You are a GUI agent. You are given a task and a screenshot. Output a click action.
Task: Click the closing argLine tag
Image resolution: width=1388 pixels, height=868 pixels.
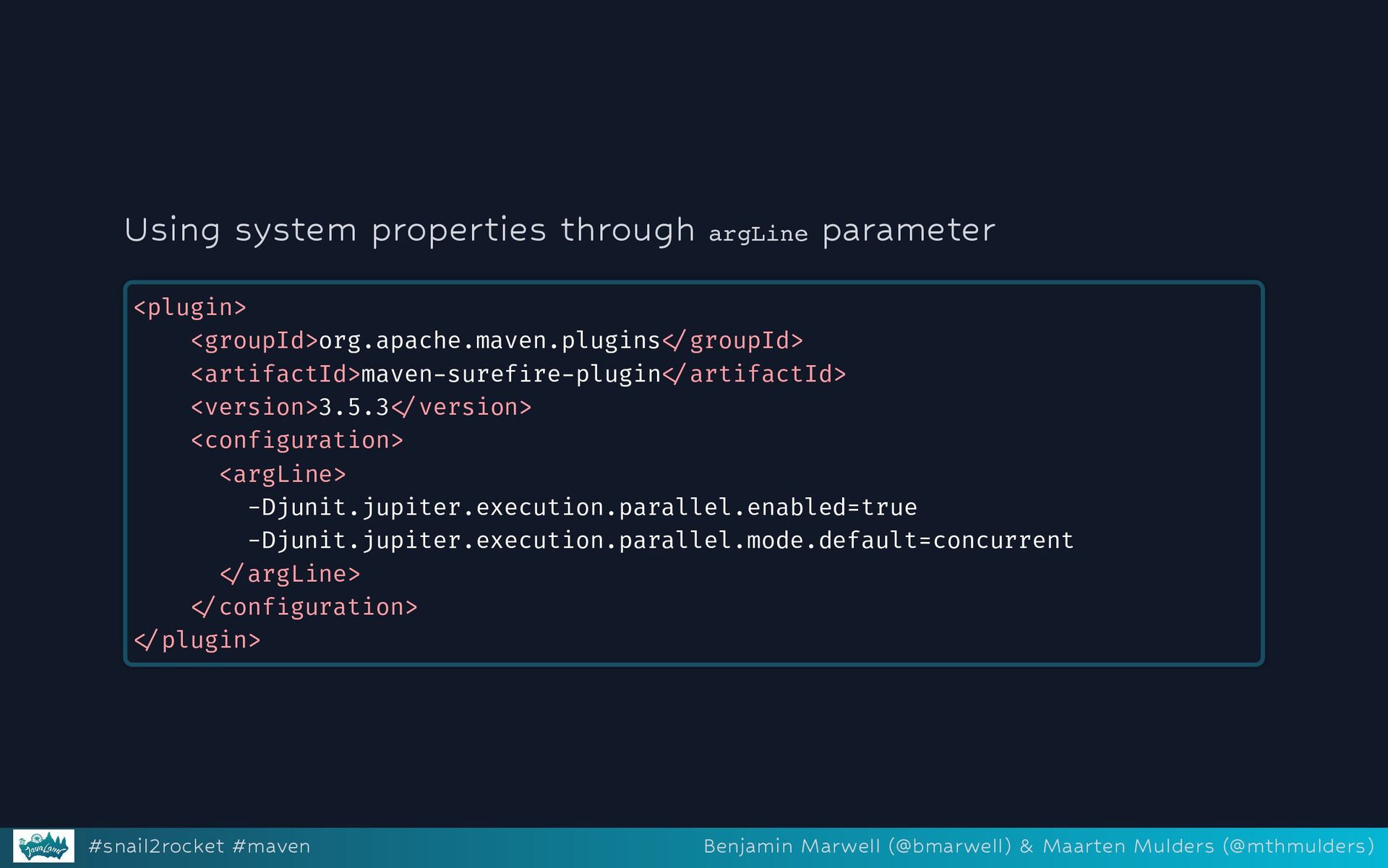click(290, 574)
